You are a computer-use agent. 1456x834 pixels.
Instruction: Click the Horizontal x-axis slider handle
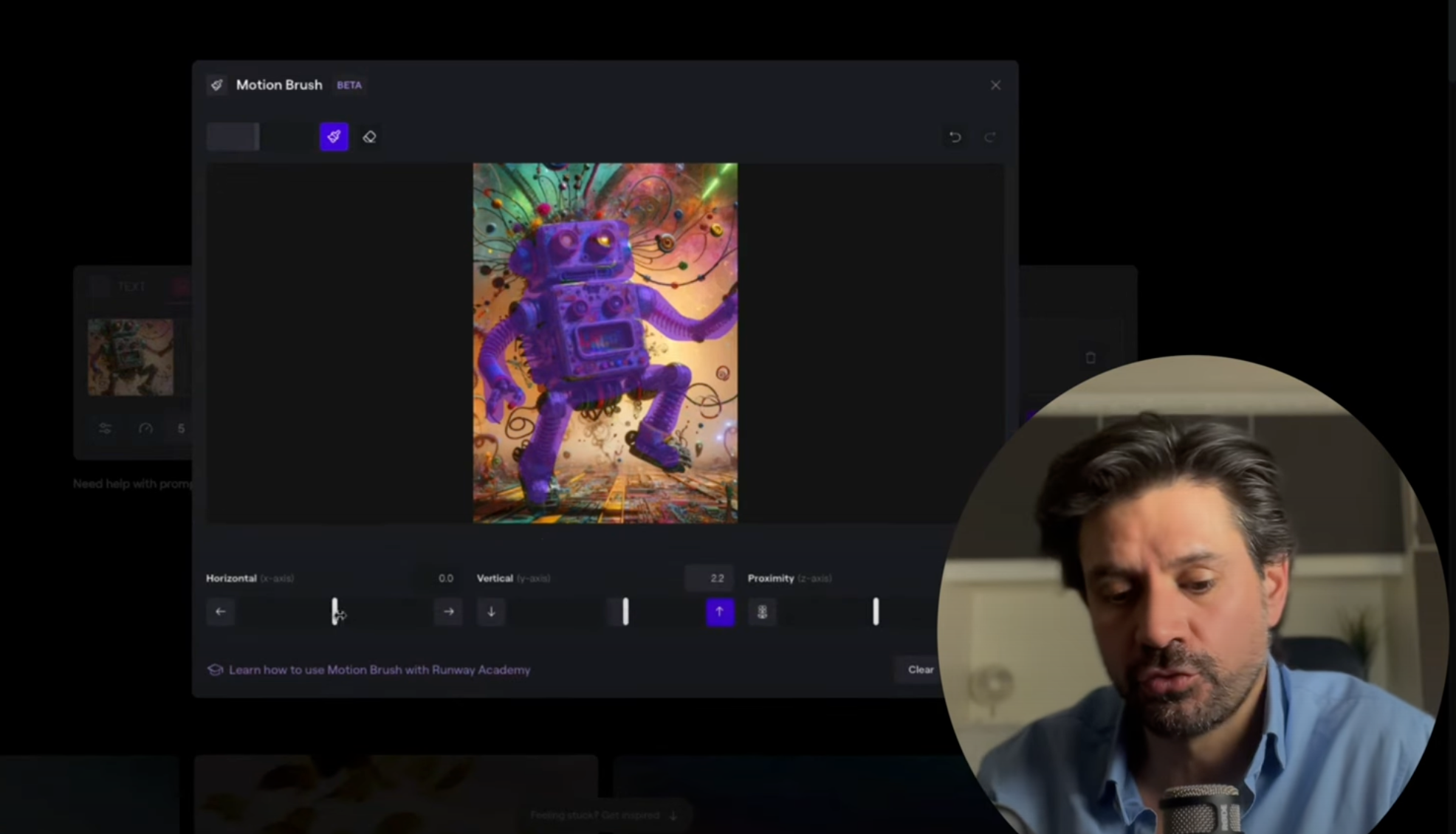[334, 611]
